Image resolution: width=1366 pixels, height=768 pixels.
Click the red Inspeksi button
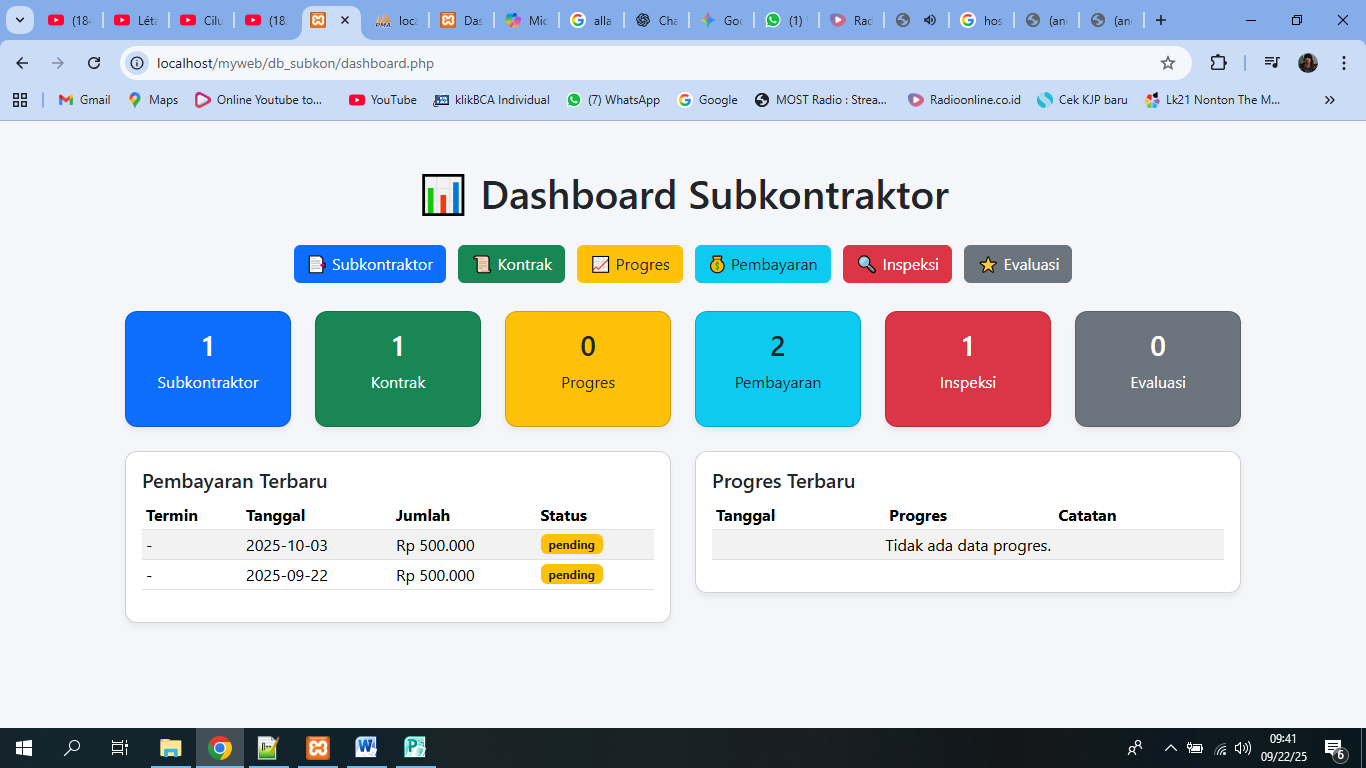(x=897, y=264)
